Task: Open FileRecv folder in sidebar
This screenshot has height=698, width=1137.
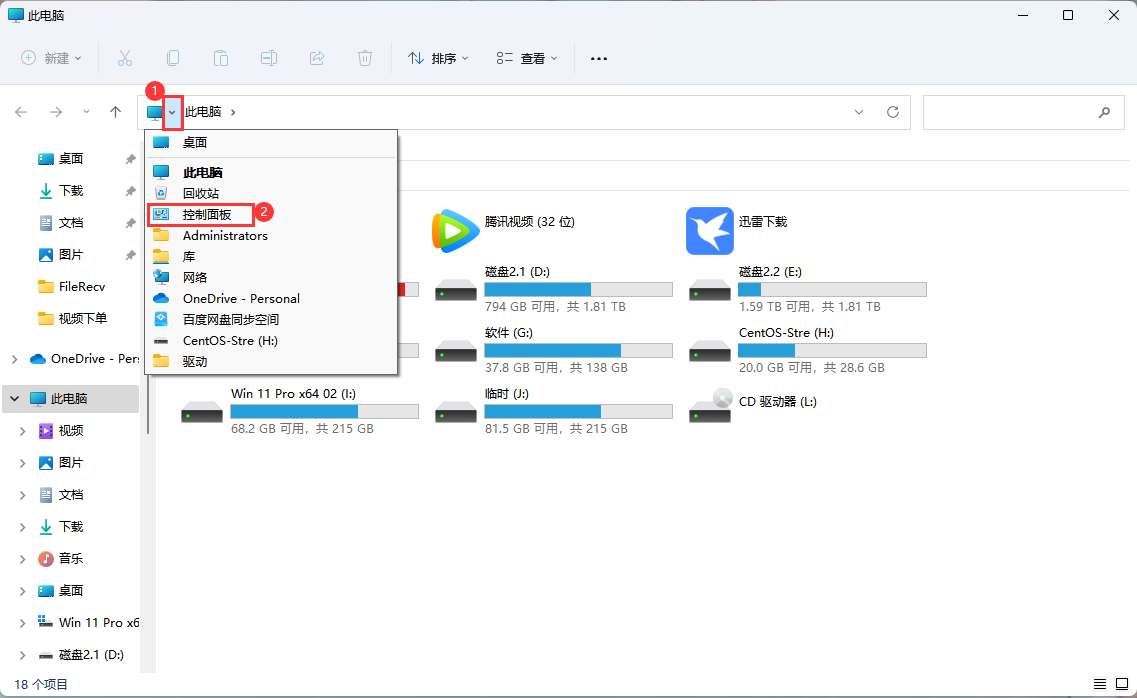Action: tap(70, 286)
